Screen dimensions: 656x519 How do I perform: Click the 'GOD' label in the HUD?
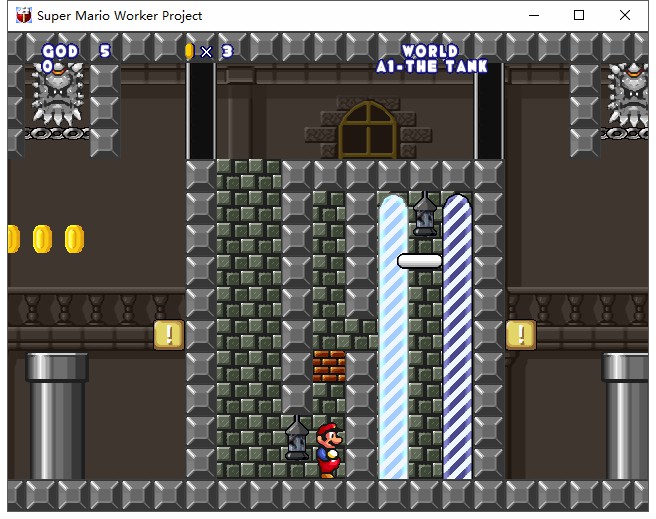tap(60, 51)
